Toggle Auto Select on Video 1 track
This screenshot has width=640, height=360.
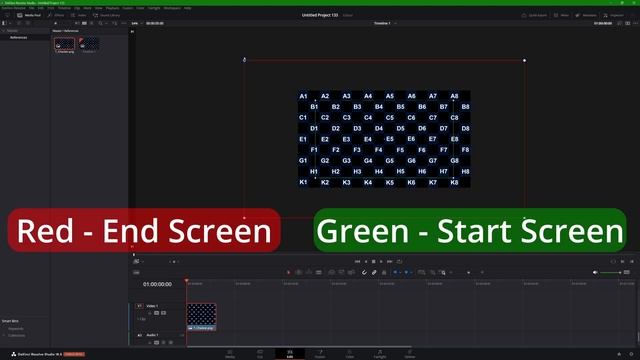click(156, 313)
